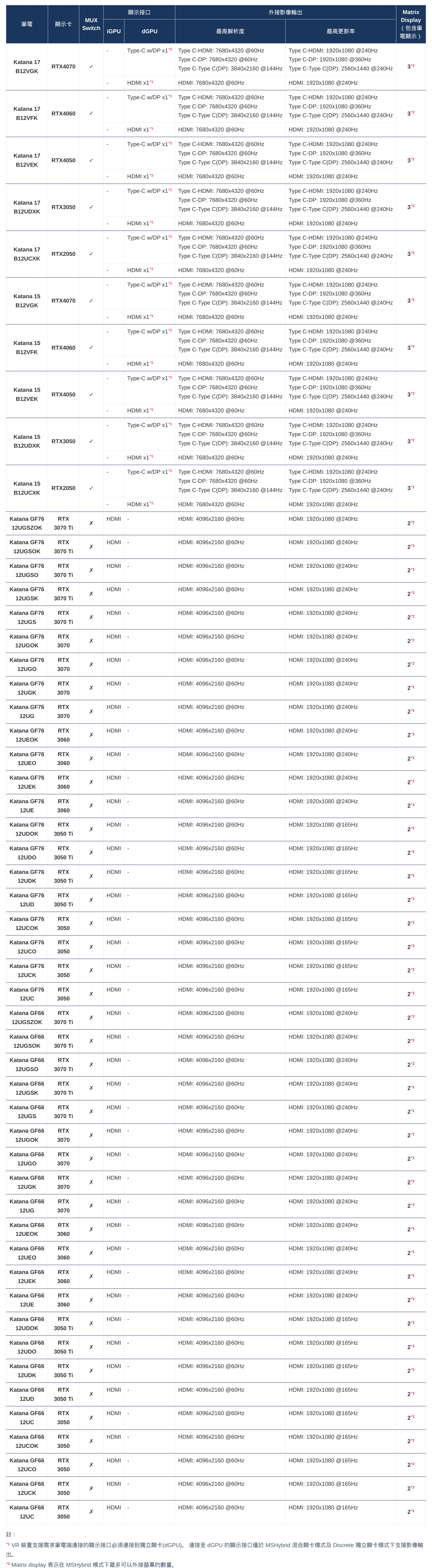Click the Katana GF76 12UEOK model name
432x1568 pixels.
point(27,735)
